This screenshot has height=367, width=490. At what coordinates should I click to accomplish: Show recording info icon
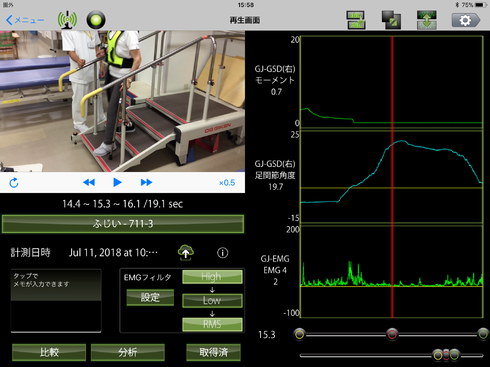click(223, 253)
